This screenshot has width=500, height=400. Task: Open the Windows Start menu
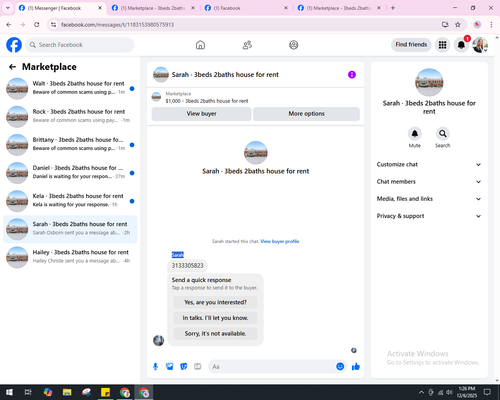pyautogui.click(x=9, y=392)
